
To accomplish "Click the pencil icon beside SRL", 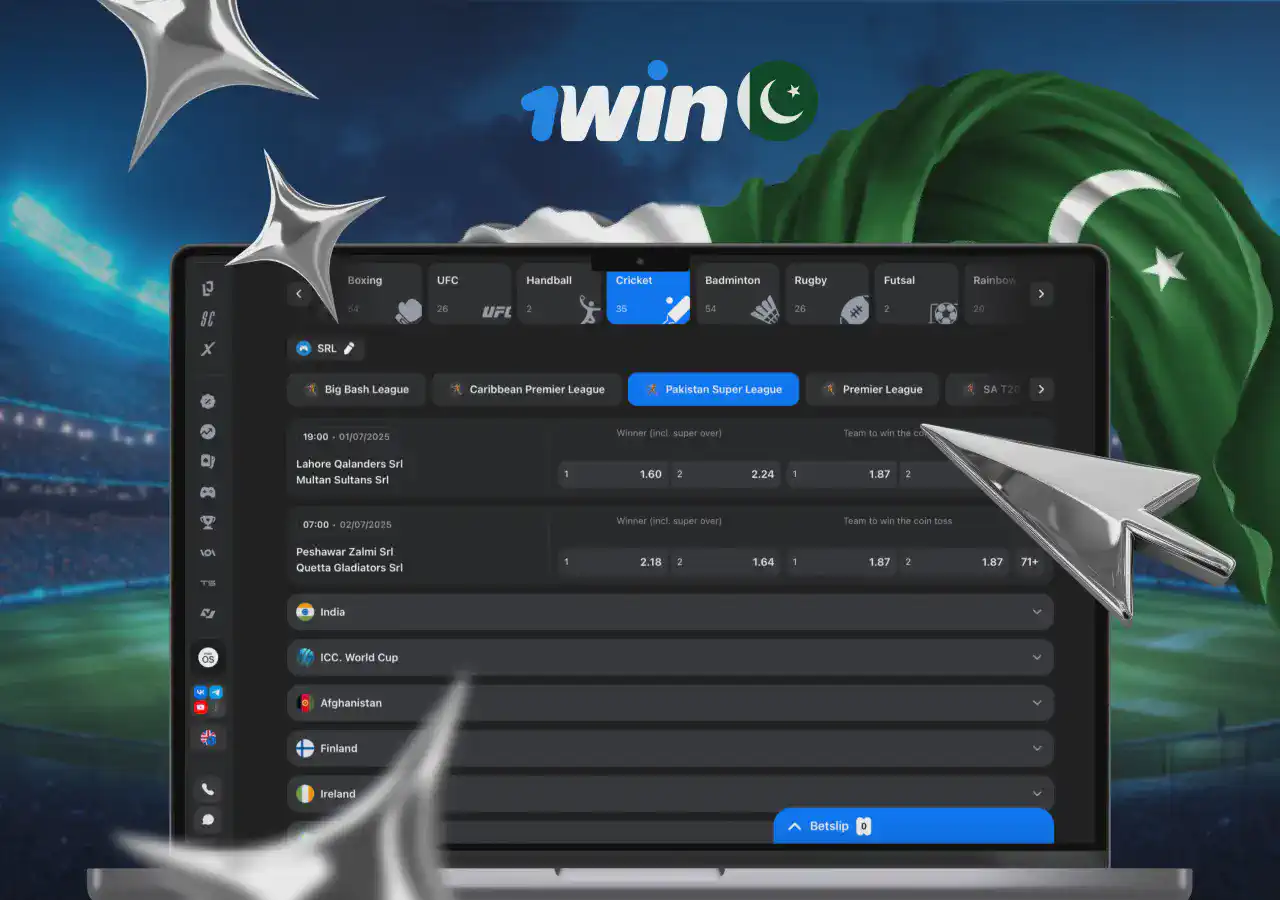I will (x=349, y=348).
